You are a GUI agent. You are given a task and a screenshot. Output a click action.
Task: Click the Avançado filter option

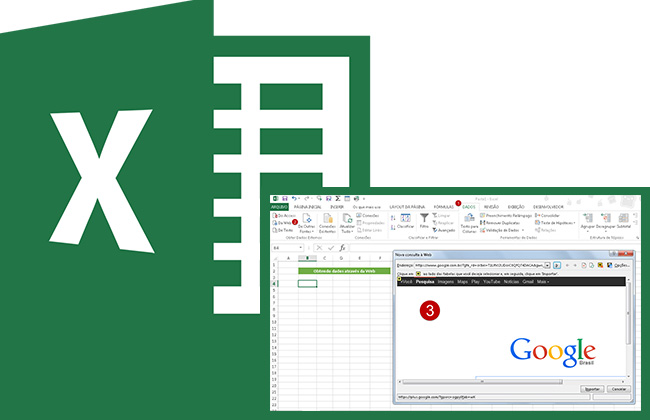(x=444, y=230)
